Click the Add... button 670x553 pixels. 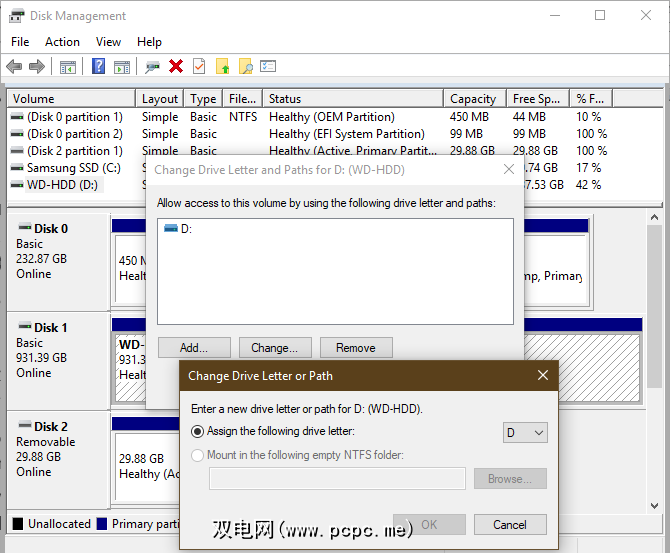click(194, 348)
